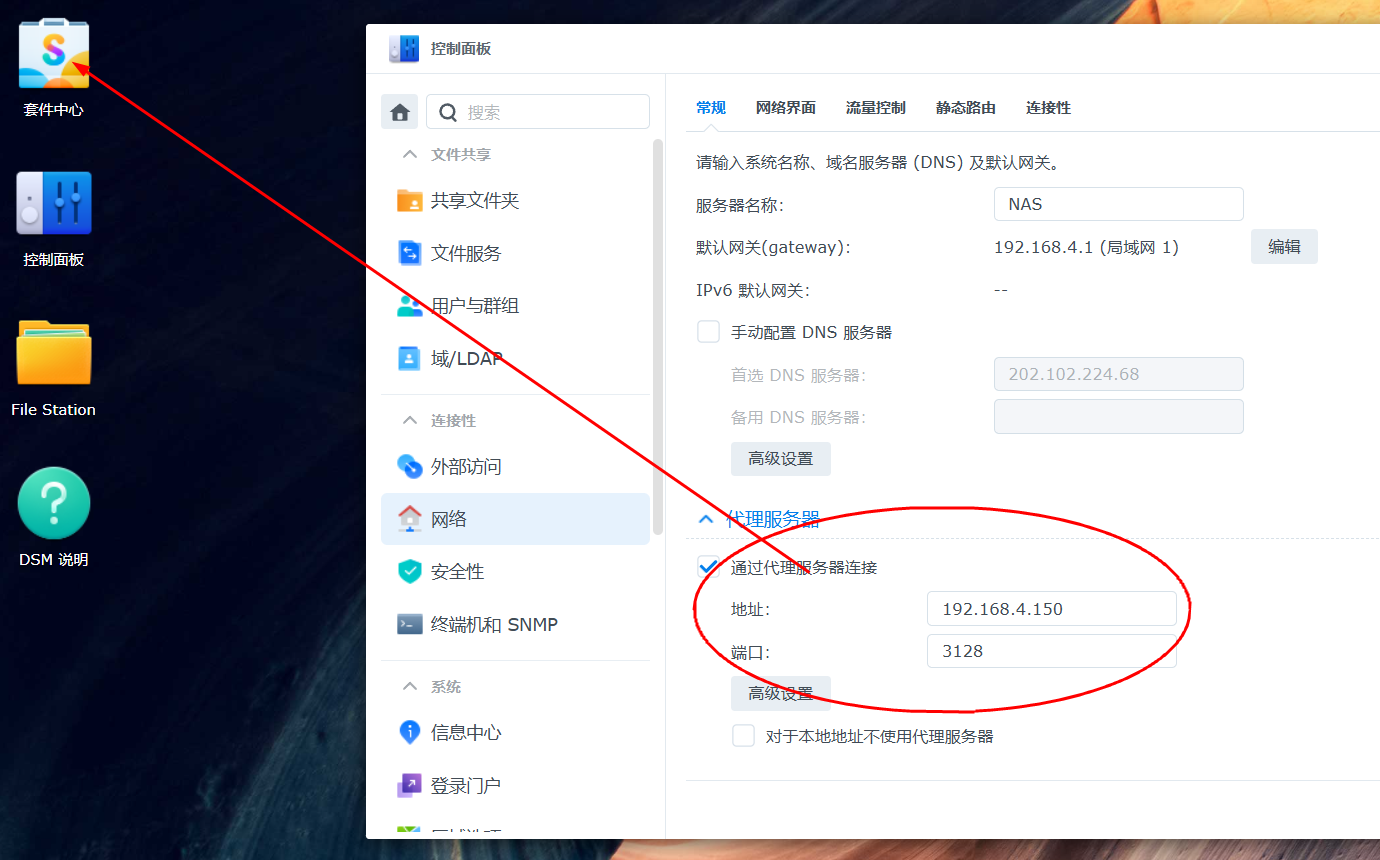Open 文件服务 in the sidebar
The height and width of the screenshot is (860, 1380).
(x=515, y=253)
